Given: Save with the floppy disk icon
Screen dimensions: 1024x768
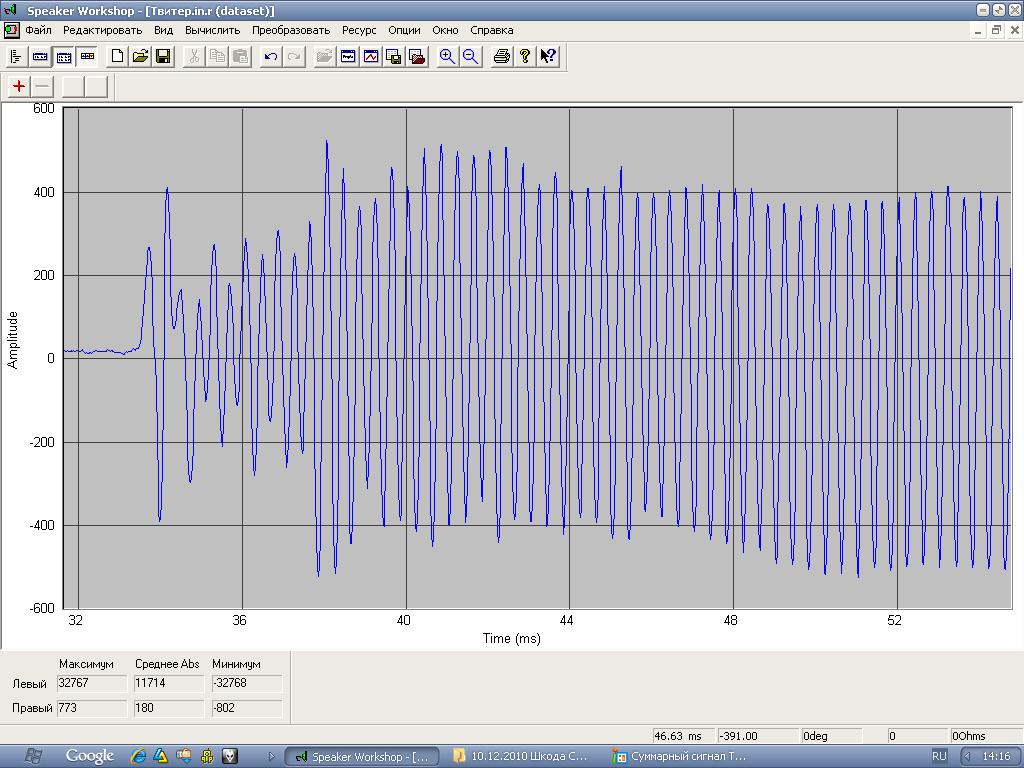Looking at the screenshot, I should (x=162, y=56).
